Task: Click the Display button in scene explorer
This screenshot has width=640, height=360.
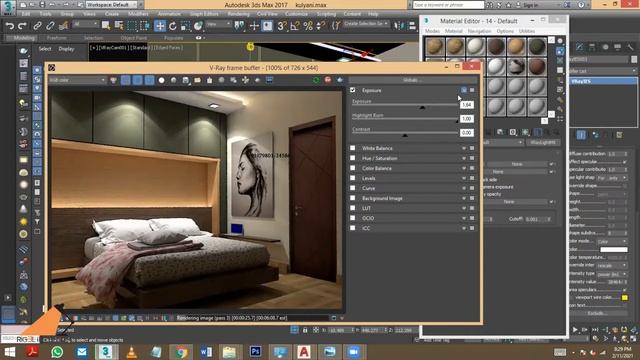Action: pos(66,49)
